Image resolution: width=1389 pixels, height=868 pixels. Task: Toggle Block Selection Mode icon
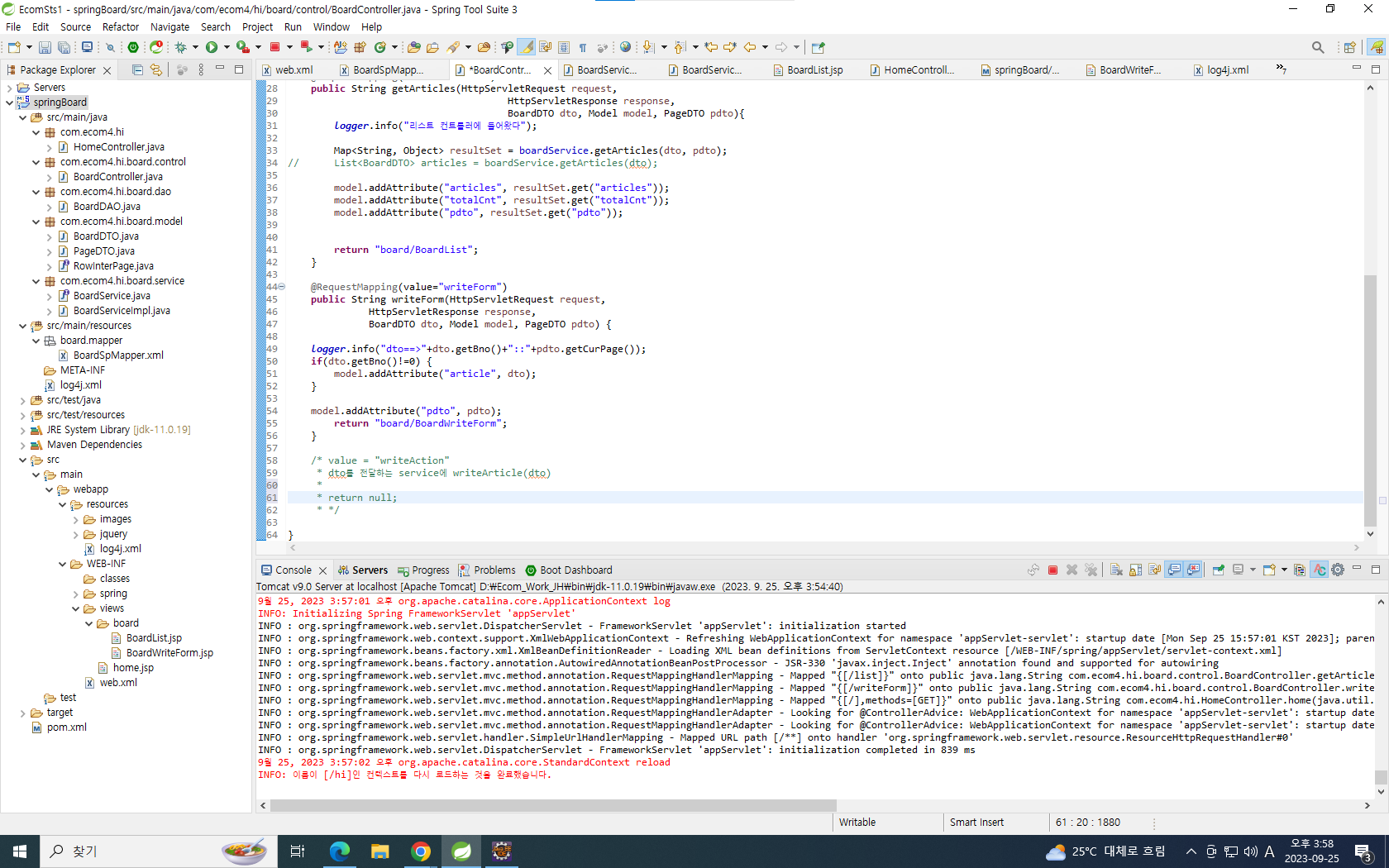pos(564,47)
